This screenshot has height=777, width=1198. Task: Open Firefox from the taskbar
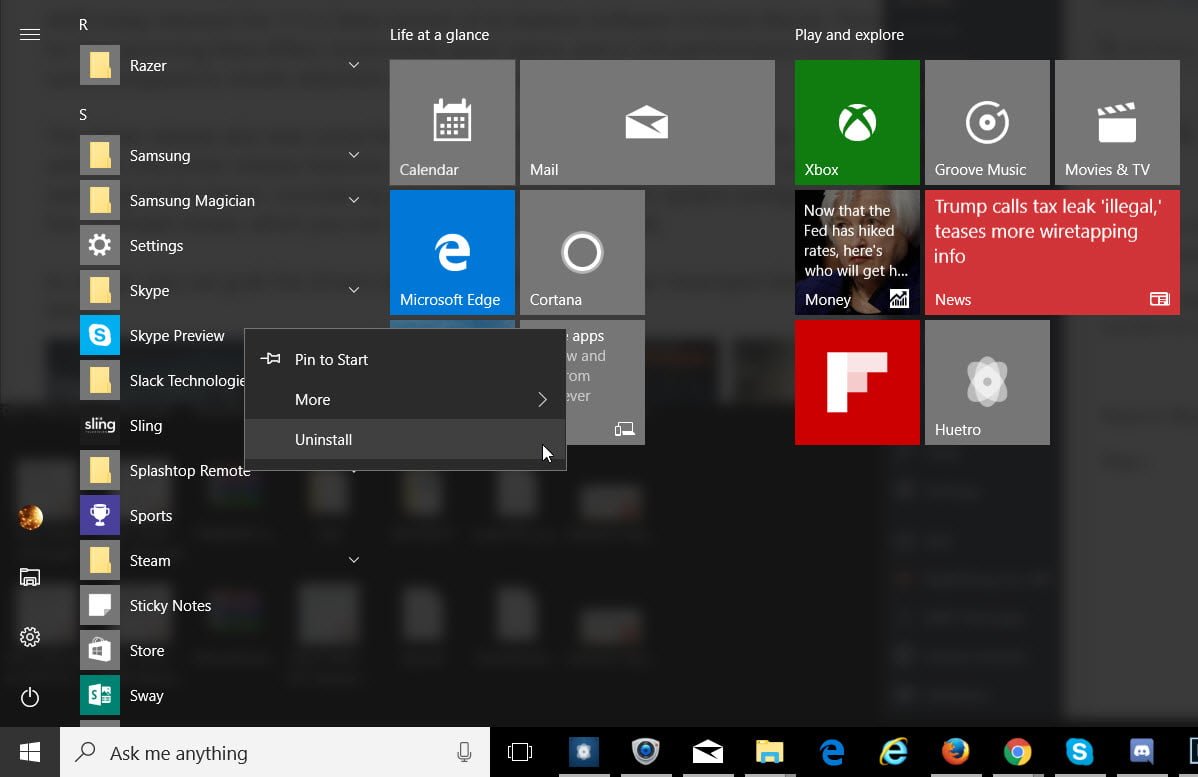pos(956,753)
